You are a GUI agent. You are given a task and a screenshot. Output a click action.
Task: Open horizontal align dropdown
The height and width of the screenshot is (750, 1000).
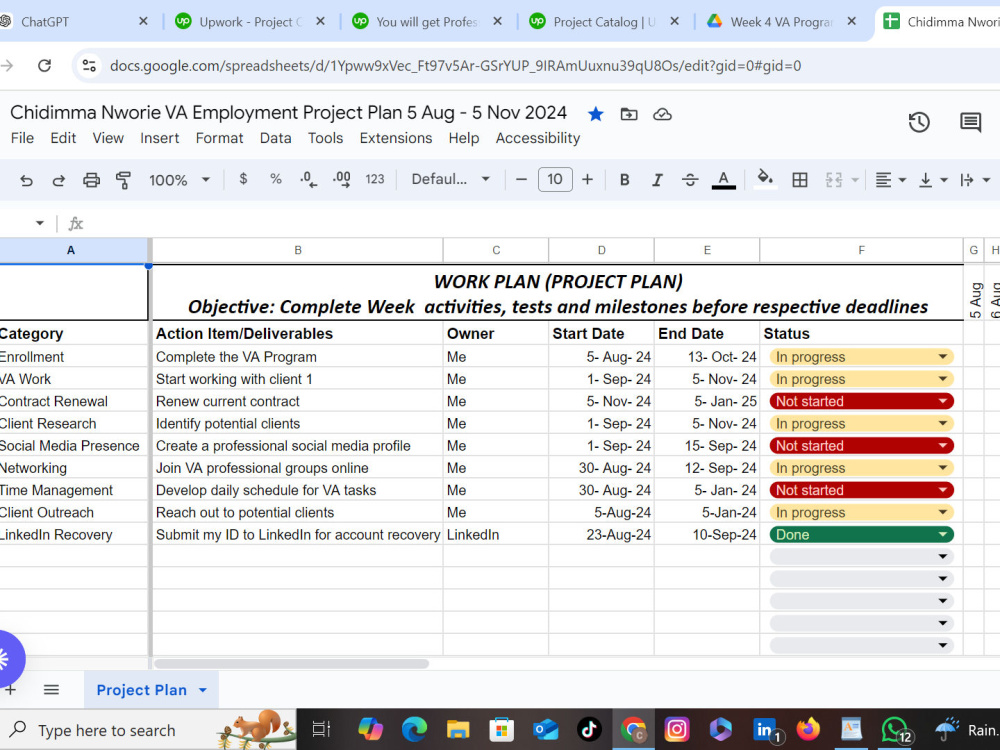tap(890, 180)
